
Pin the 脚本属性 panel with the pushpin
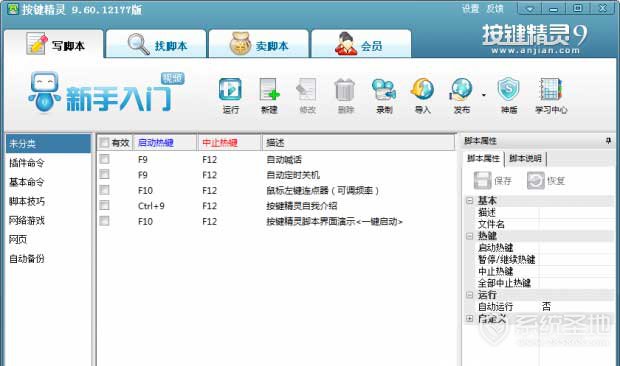[x=609, y=140]
